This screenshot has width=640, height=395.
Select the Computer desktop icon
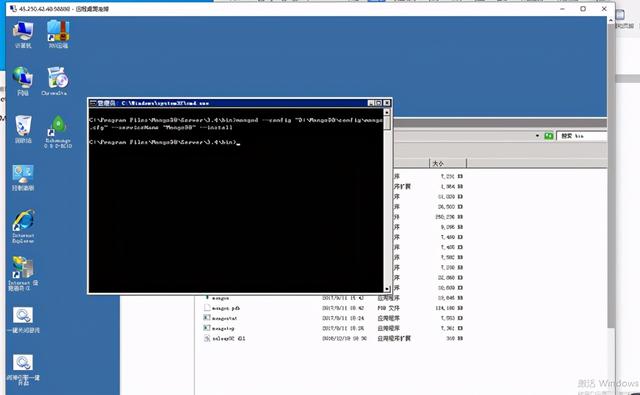[x=23, y=35]
